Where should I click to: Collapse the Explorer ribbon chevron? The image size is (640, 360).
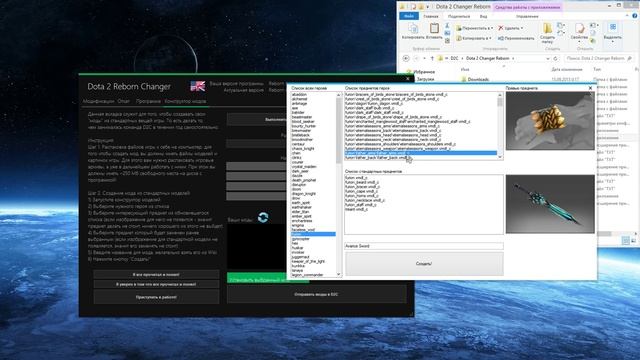pyautogui.click(x=627, y=16)
